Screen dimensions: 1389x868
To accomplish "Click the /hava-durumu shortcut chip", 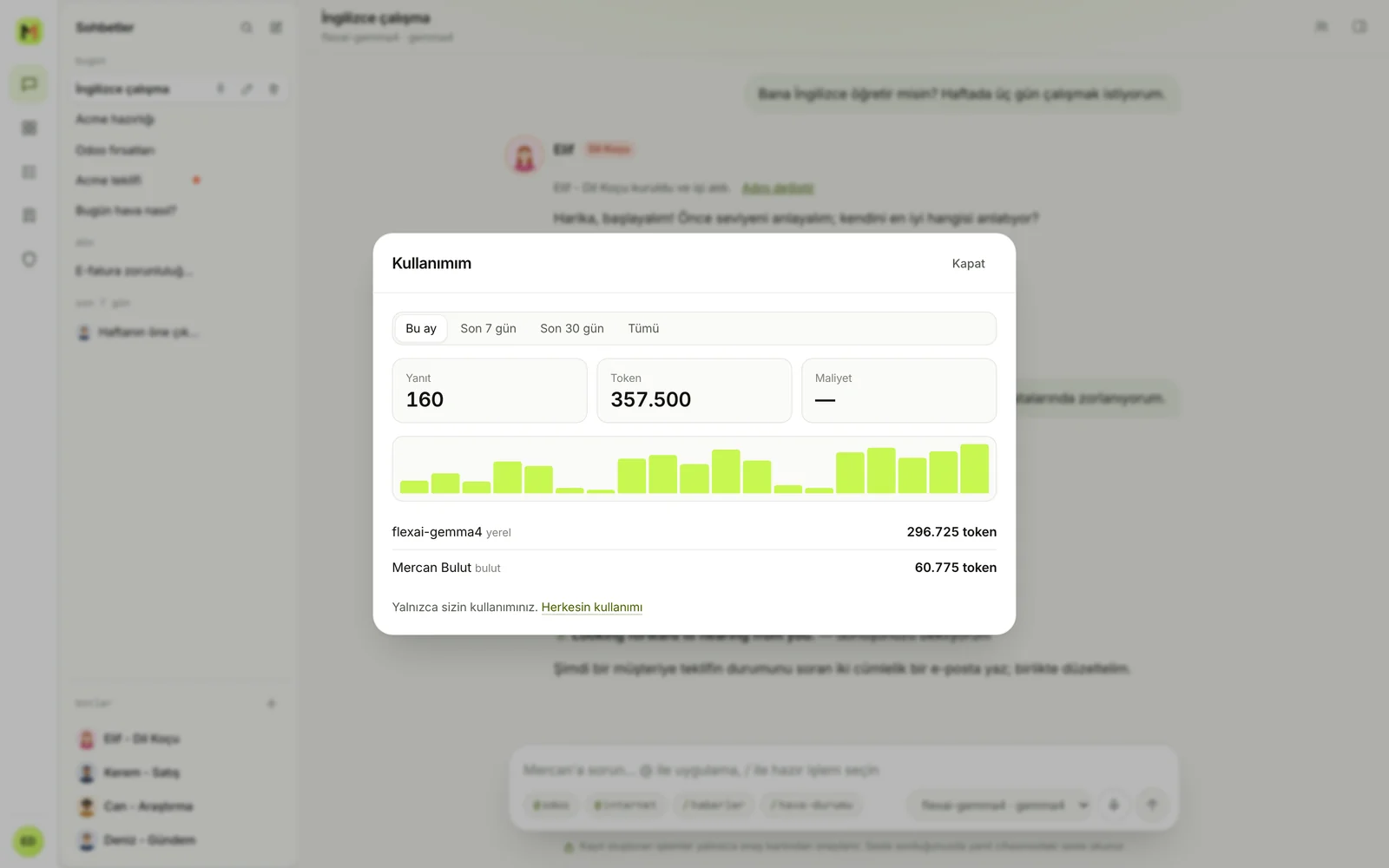I will pyautogui.click(x=811, y=806).
